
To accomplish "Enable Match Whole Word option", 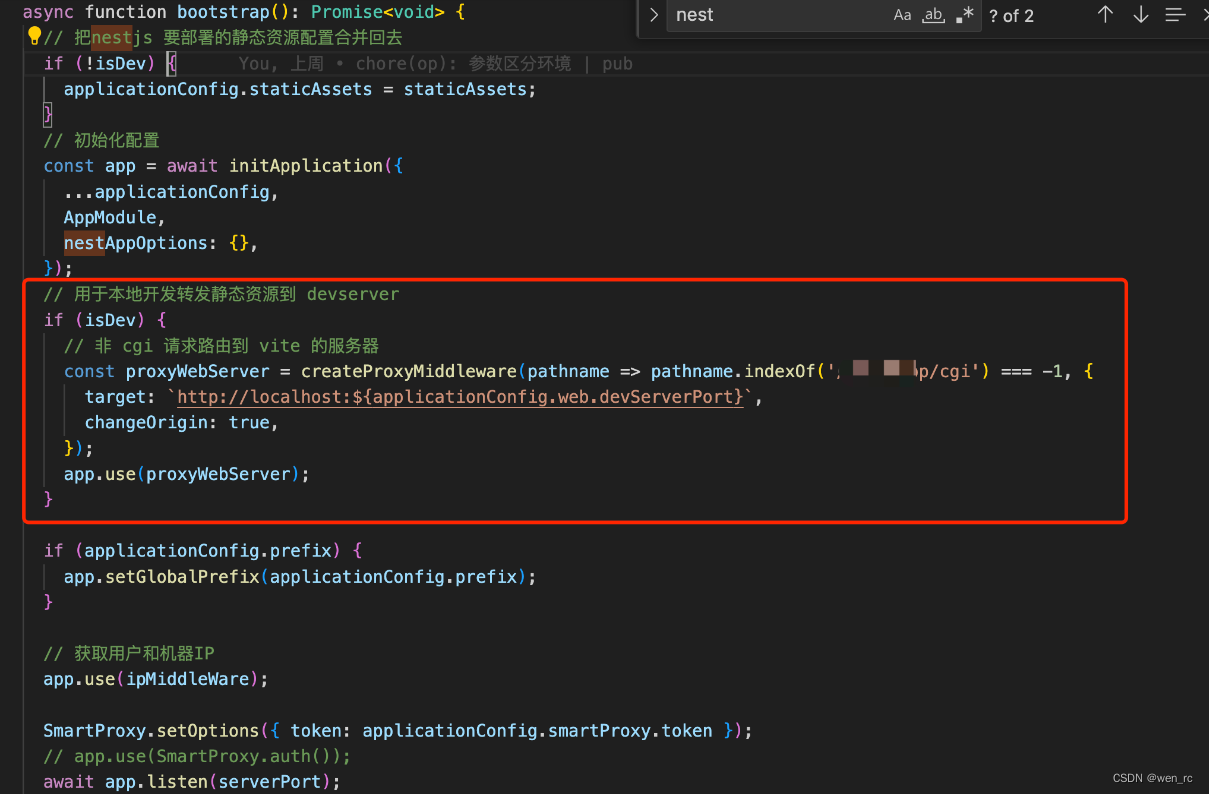I will click(933, 15).
